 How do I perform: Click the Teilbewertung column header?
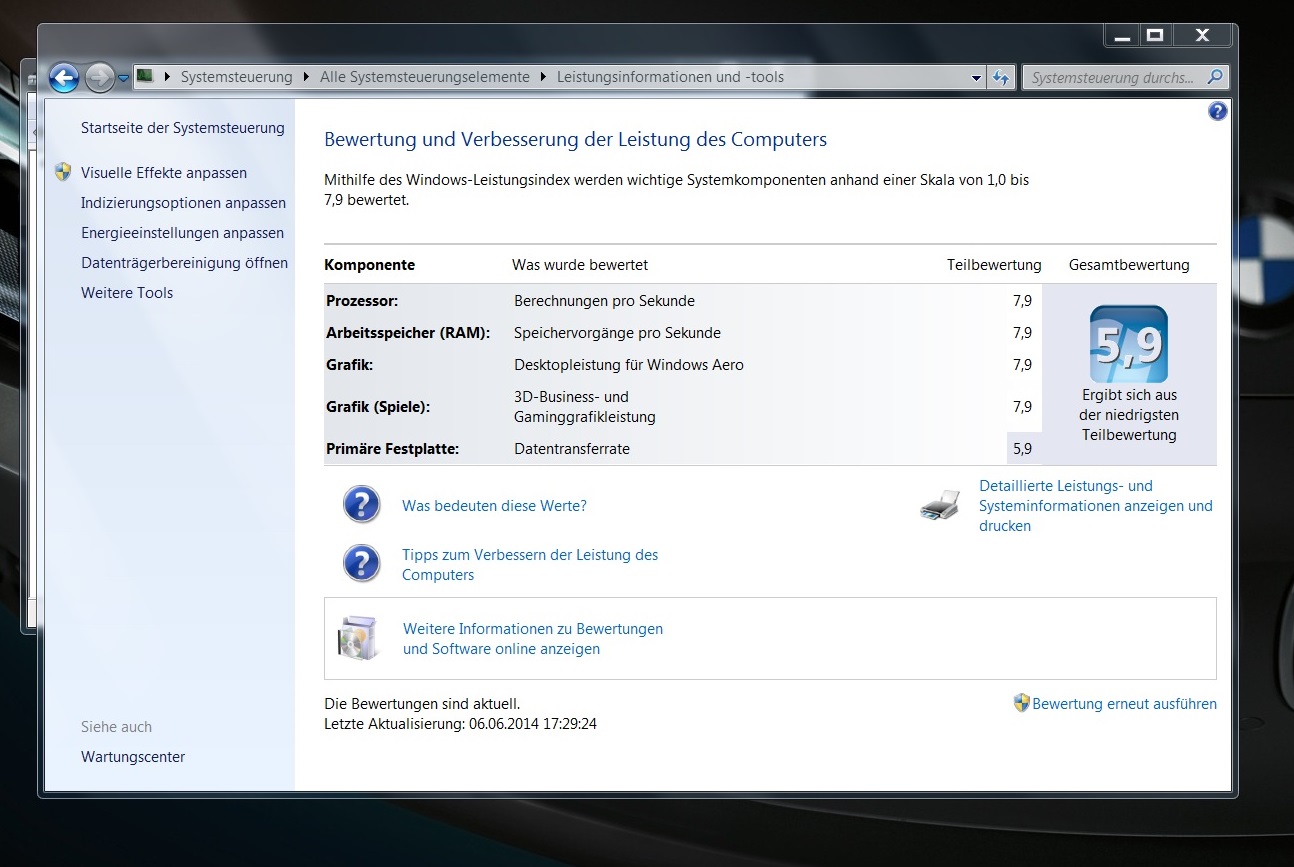tap(994, 265)
